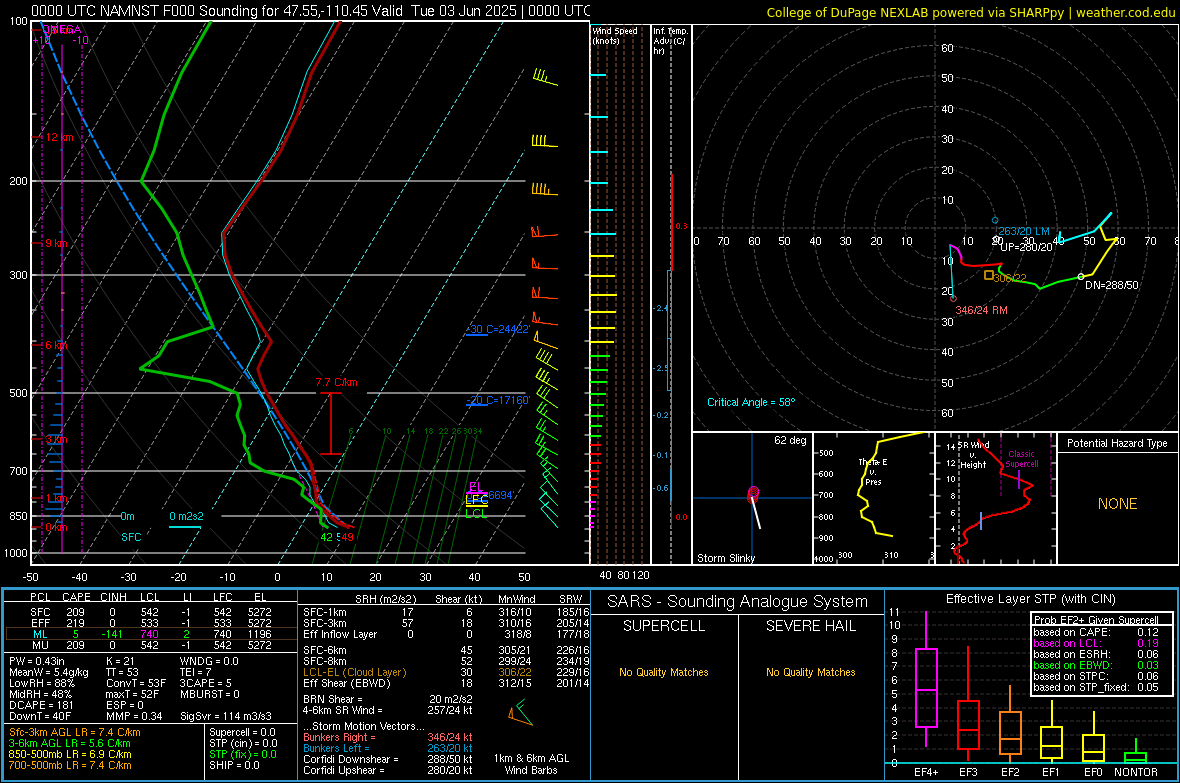The width and height of the screenshot is (1180, 783).
Task: Click the '12 km' height label
Action: click(59, 137)
